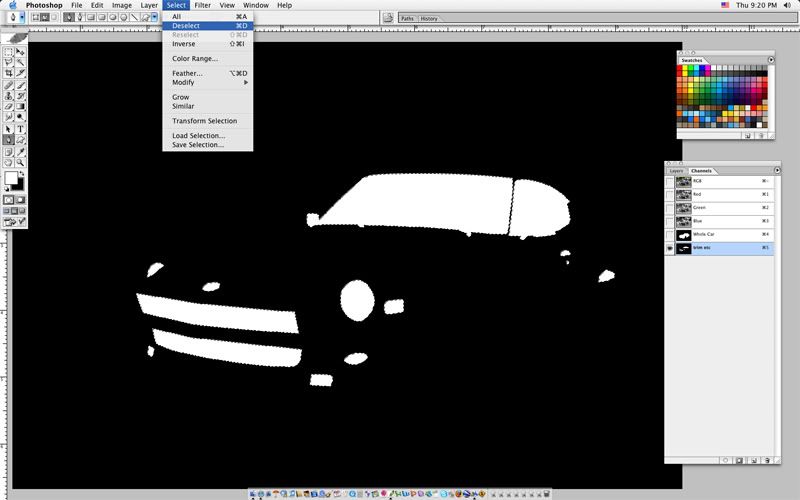Click the Move tool in toolbox
Viewport: 800px width, 500px height.
click(x=20, y=51)
